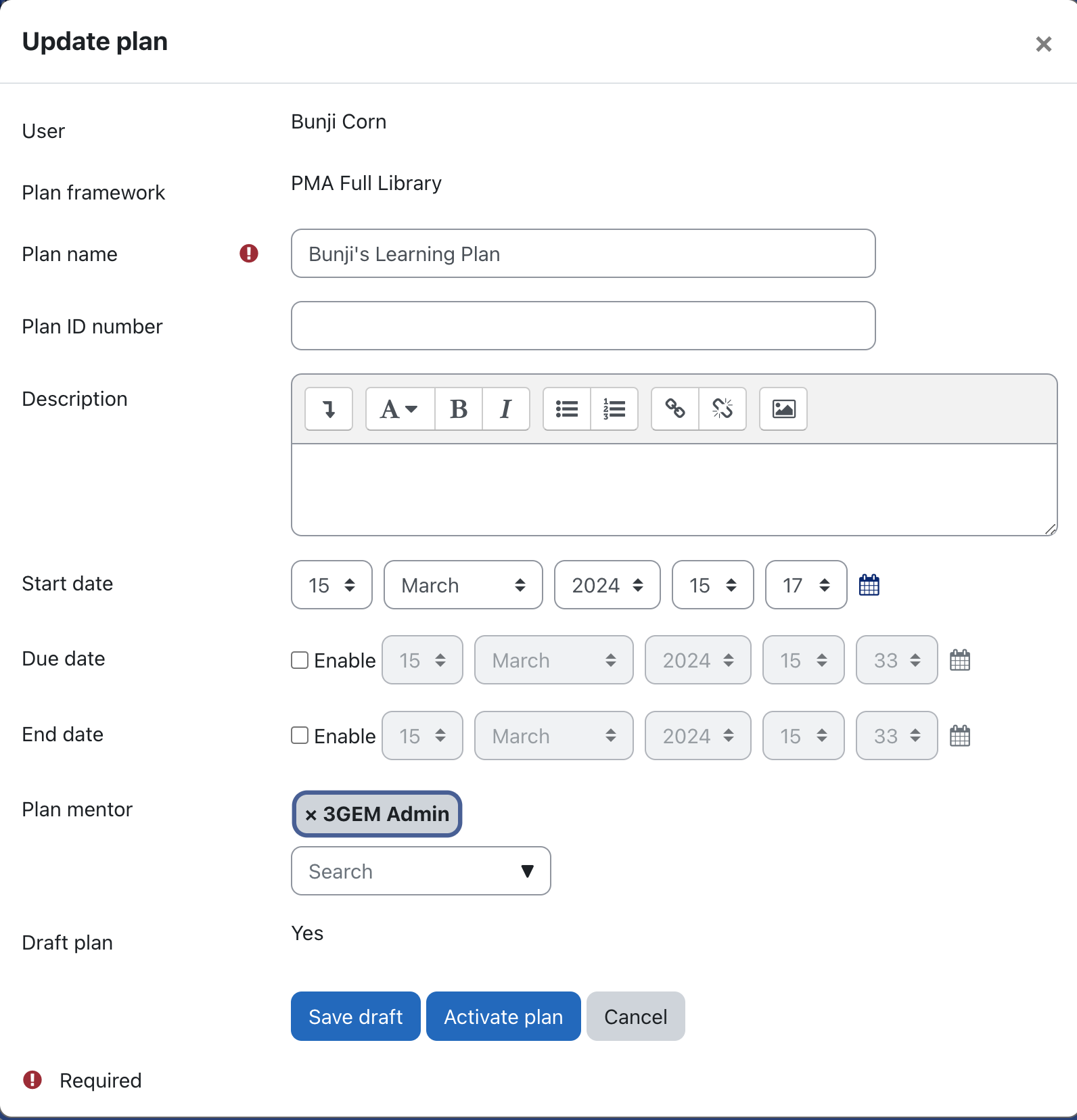Click the 'Start date' field label

(x=68, y=584)
